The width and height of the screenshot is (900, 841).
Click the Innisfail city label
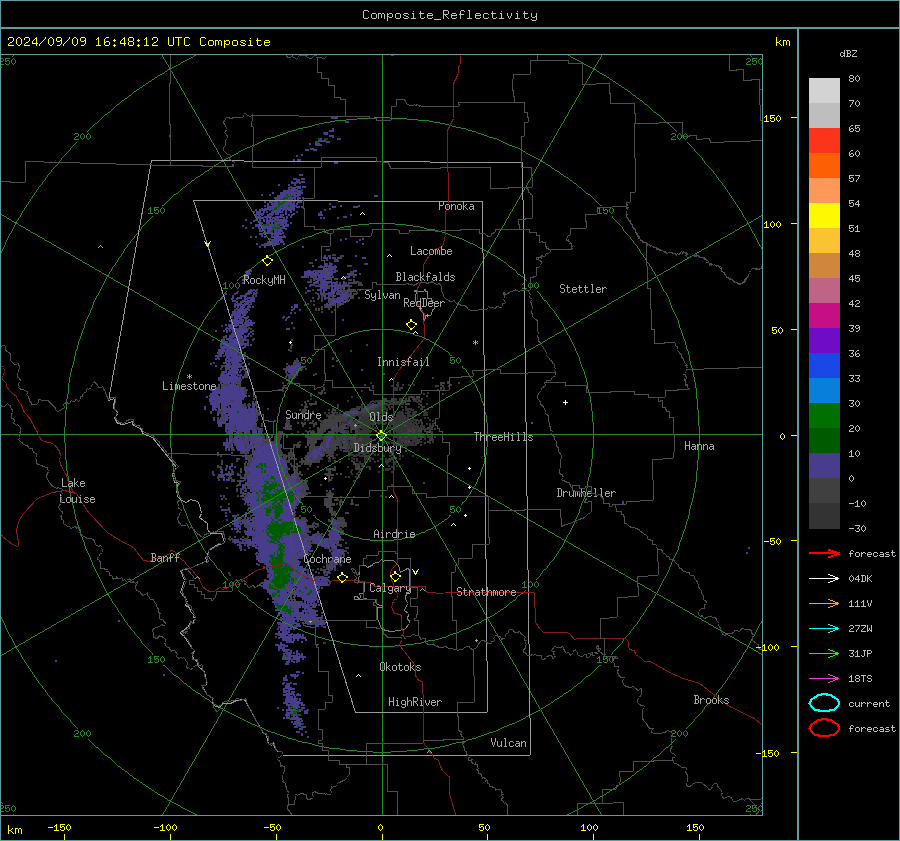403,362
